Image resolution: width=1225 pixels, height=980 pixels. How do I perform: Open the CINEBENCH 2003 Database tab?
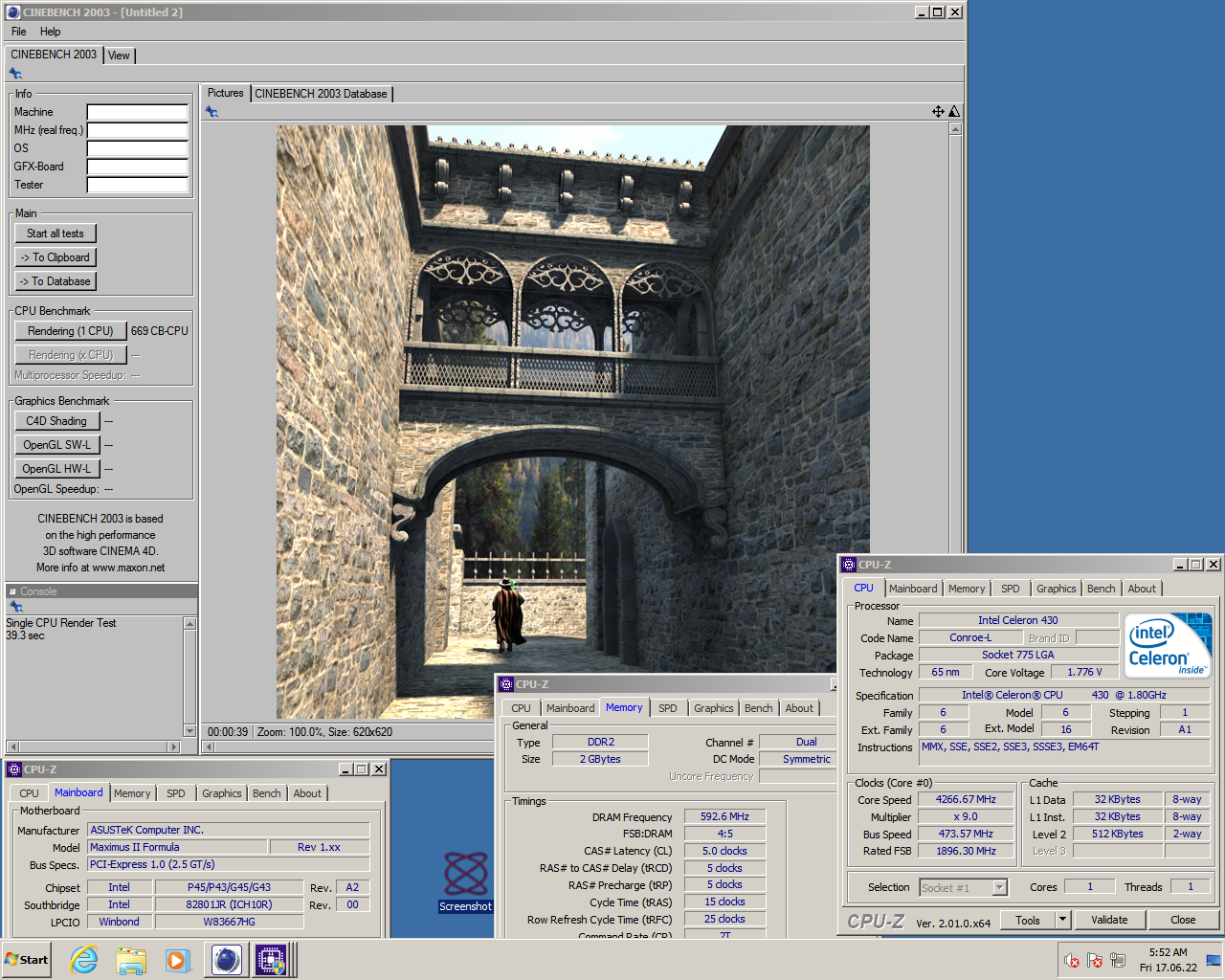click(x=321, y=94)
